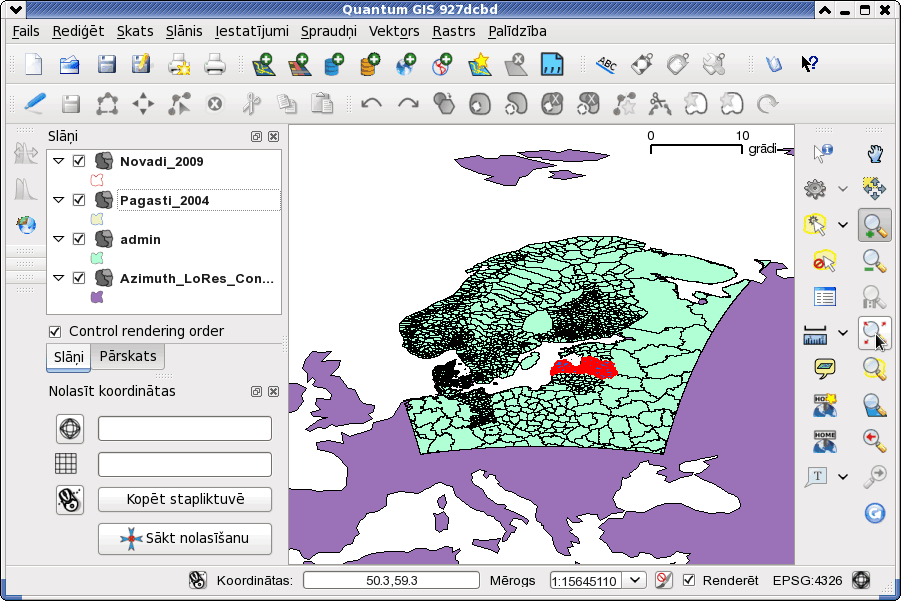
Task: Select the Zoom In magnifier tool
Action: click(875, 225)
